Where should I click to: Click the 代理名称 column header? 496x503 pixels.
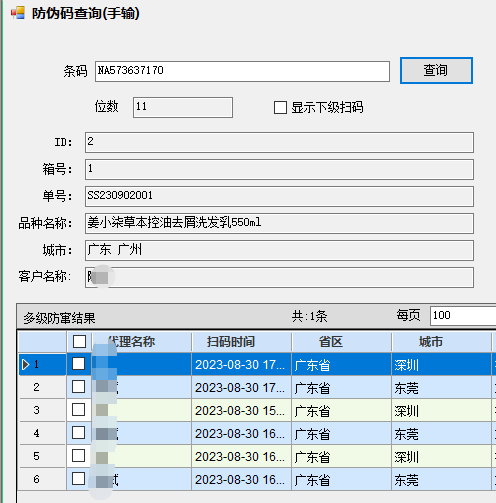click(142, 342)
